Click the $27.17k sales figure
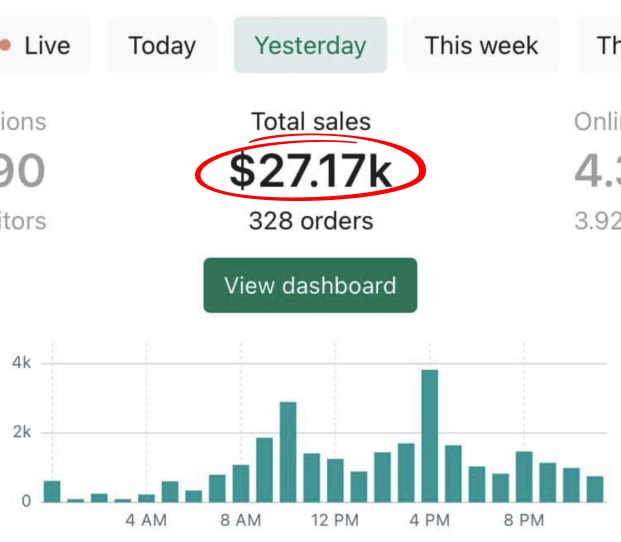 (x=310, y=171)
